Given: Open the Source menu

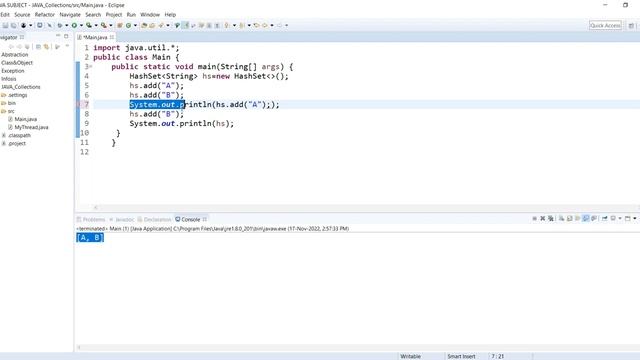Looking at the screenshot, I should (x=22, y=15).
